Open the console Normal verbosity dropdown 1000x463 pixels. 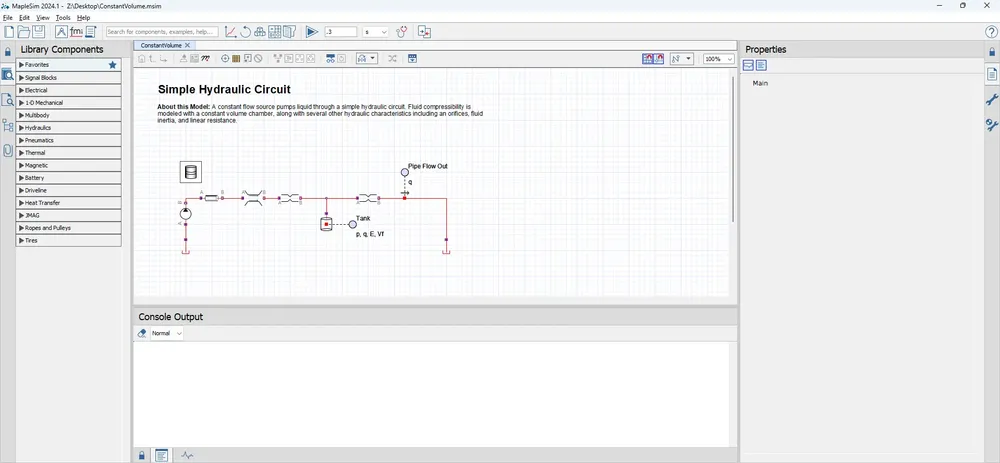[166, 333]
